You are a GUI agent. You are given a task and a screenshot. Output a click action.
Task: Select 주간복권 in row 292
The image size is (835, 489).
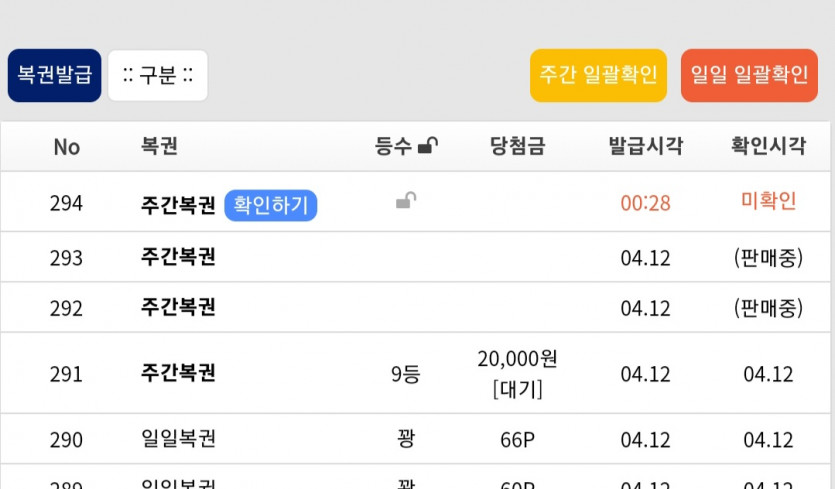pyautogui.click(x=178, y=307)
